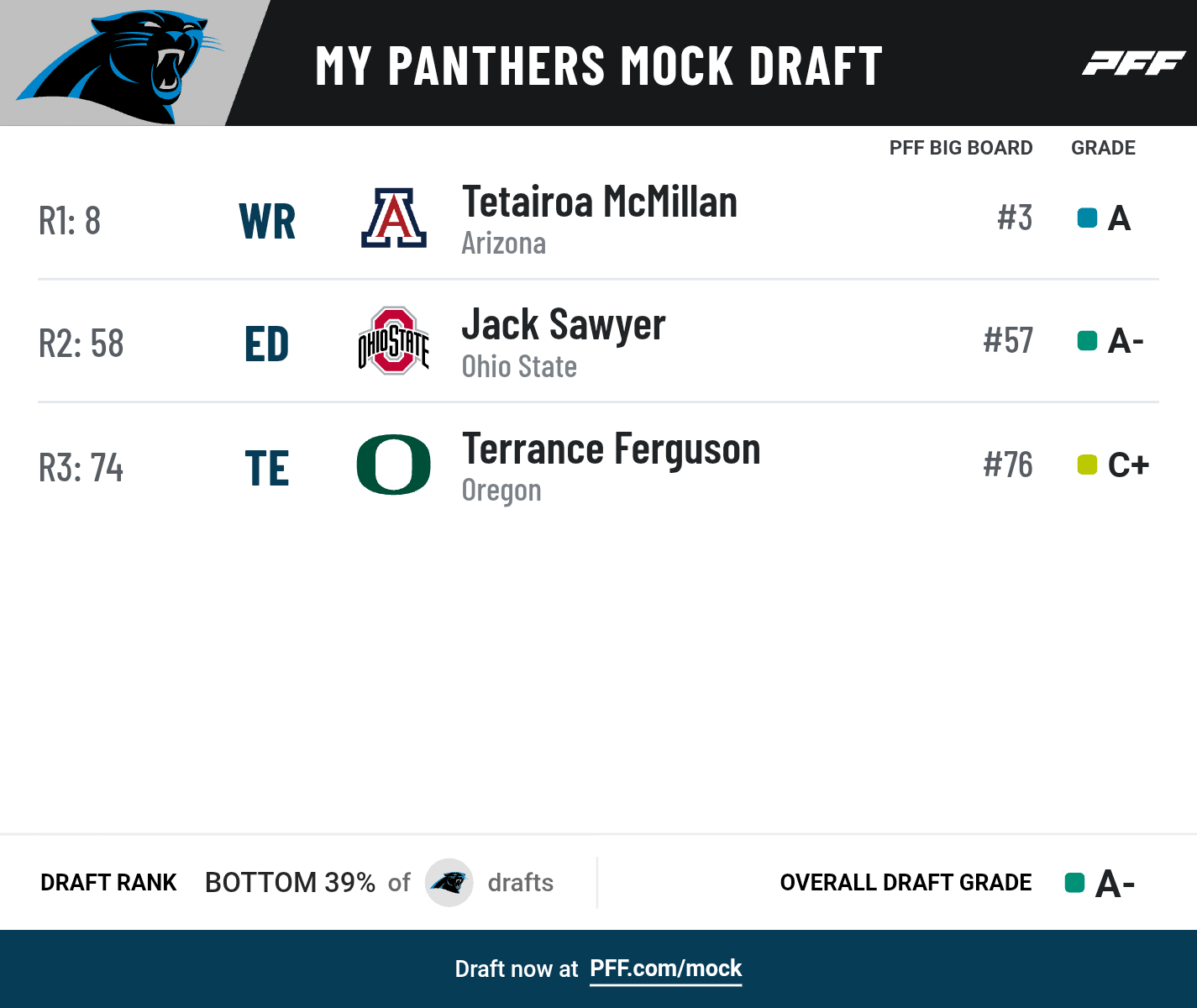Select the Arizona Wildcats logo

(394, 218)
